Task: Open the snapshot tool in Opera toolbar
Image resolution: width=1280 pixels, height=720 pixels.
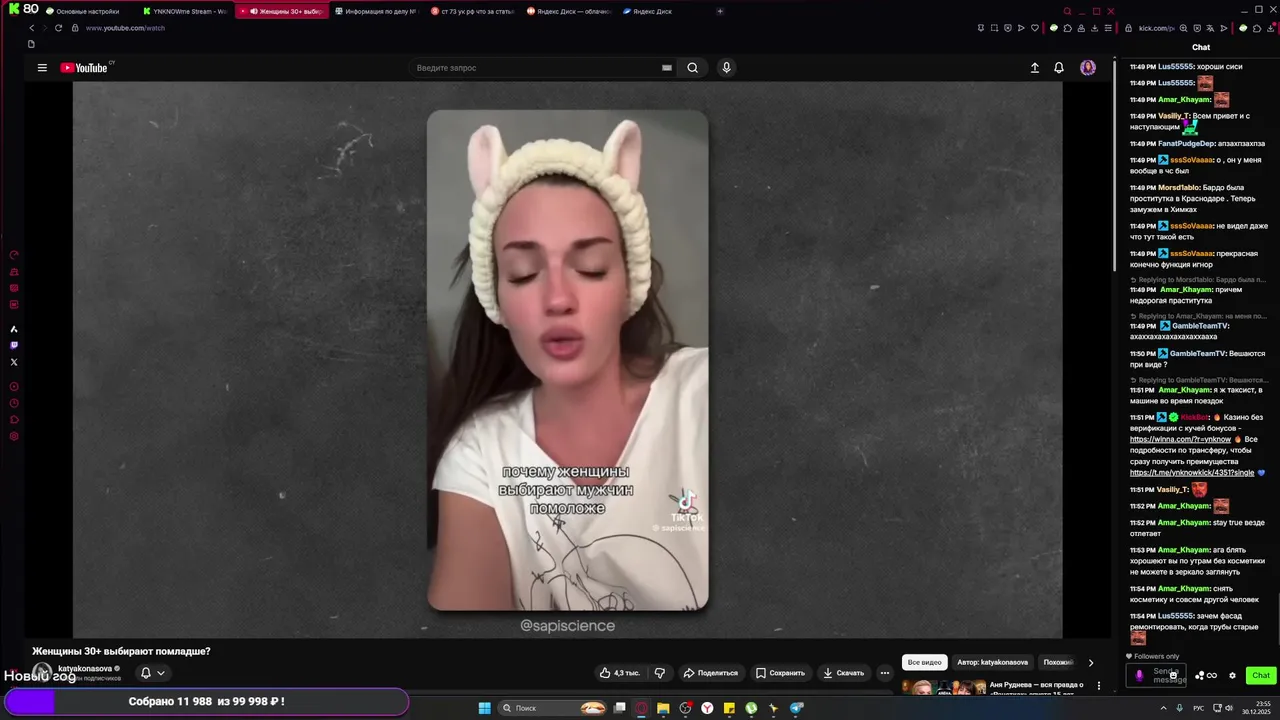Action: pos(994,28)
